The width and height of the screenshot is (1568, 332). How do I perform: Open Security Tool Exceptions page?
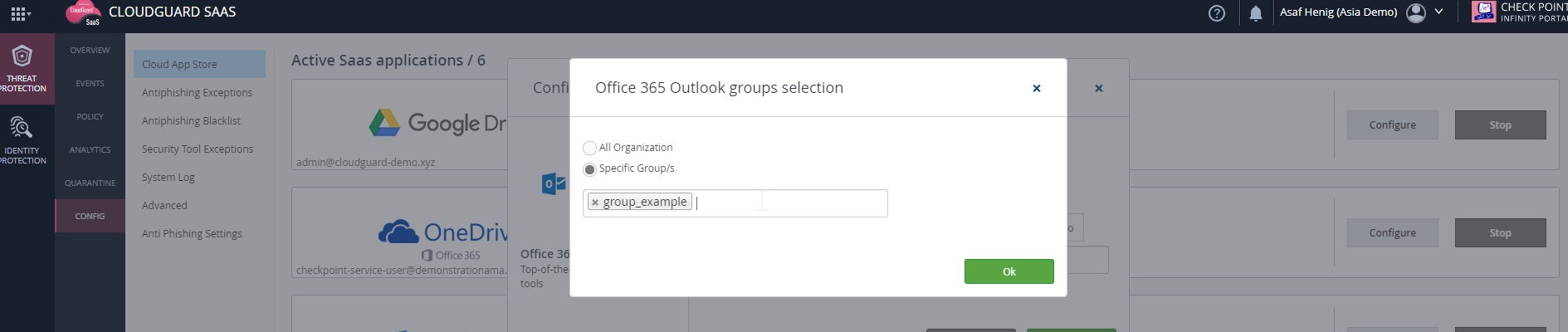(198, 149)
